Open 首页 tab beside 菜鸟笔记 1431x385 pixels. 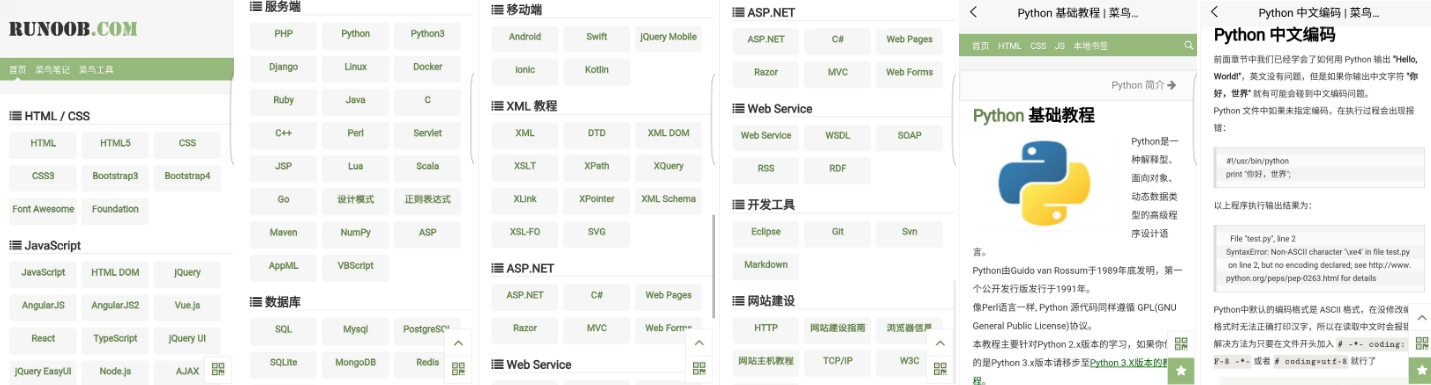[17, 70]
